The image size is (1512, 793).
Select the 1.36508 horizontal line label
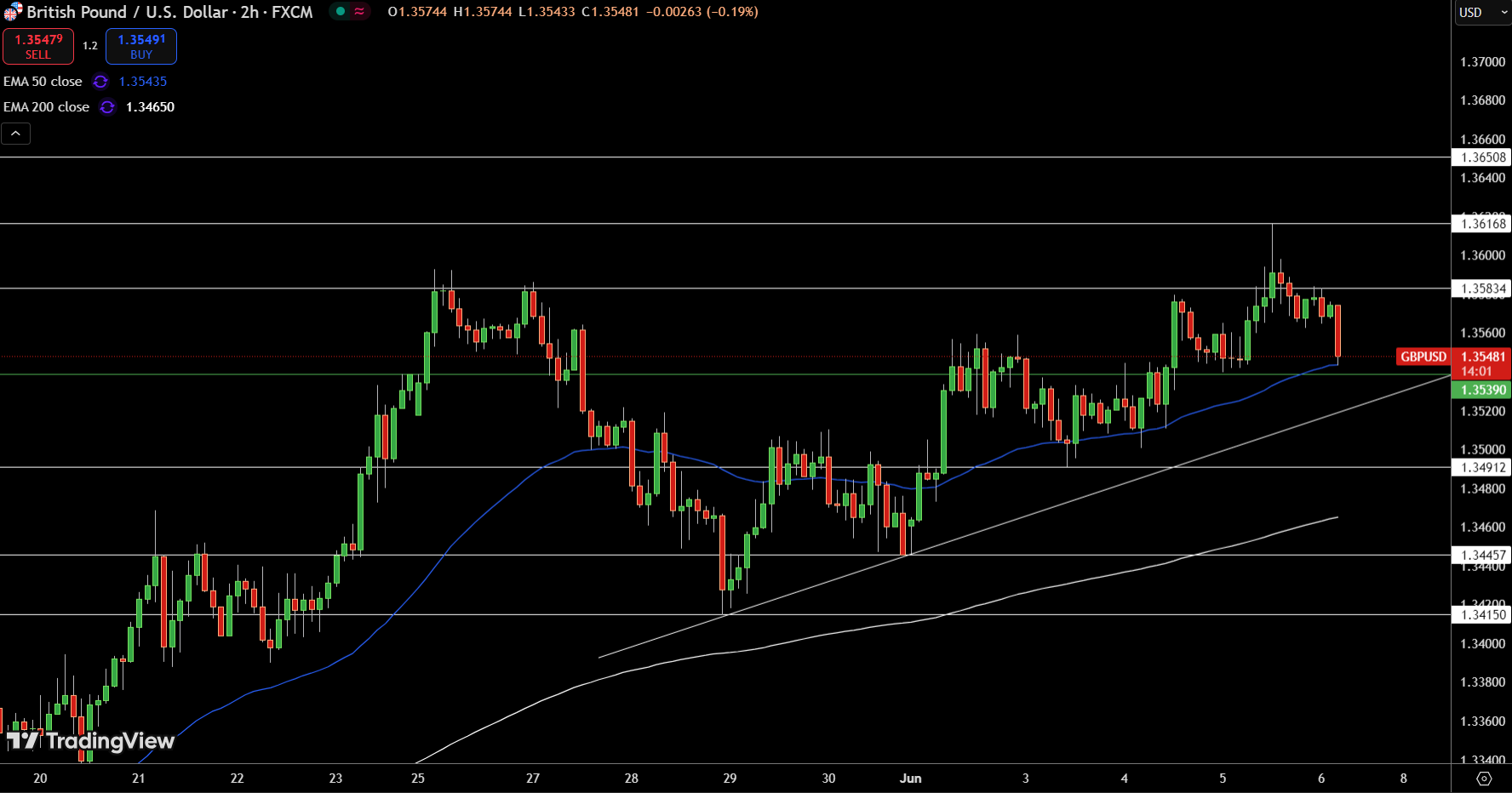[x=1482, y=157]
